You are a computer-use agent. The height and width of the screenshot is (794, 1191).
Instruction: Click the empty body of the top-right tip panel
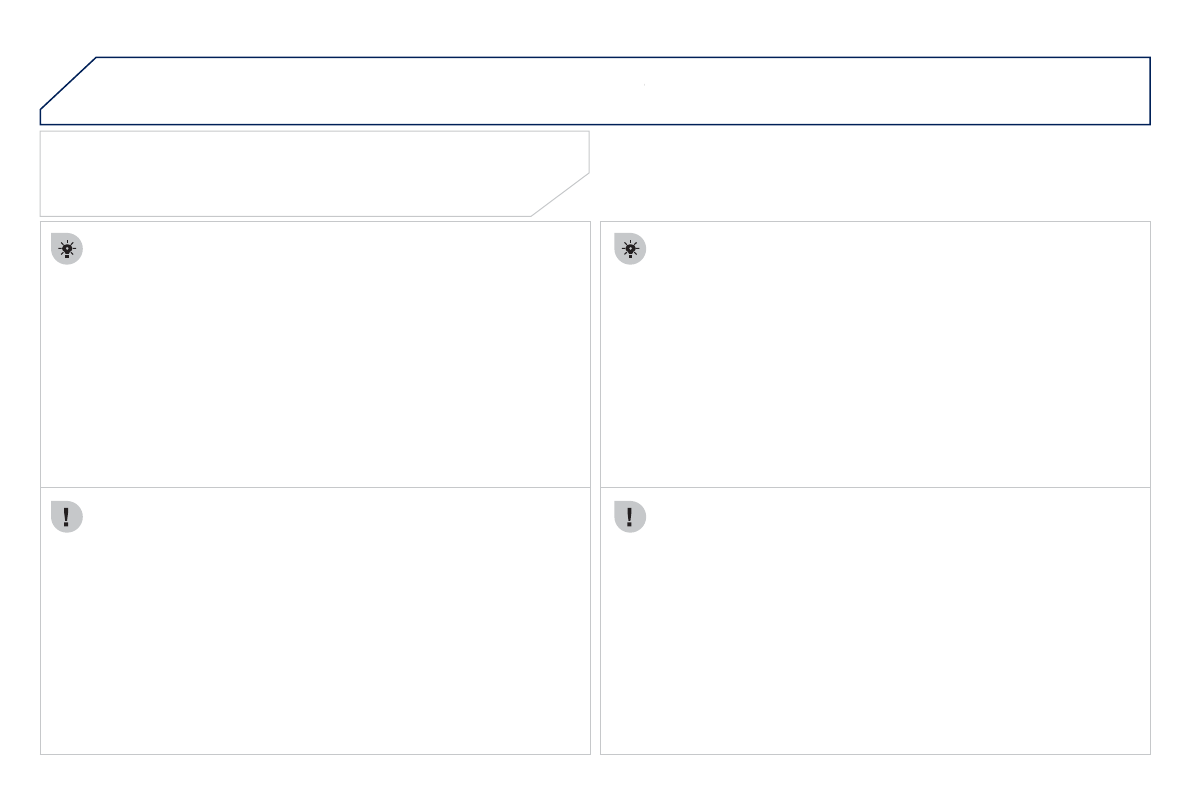[875, 370]
